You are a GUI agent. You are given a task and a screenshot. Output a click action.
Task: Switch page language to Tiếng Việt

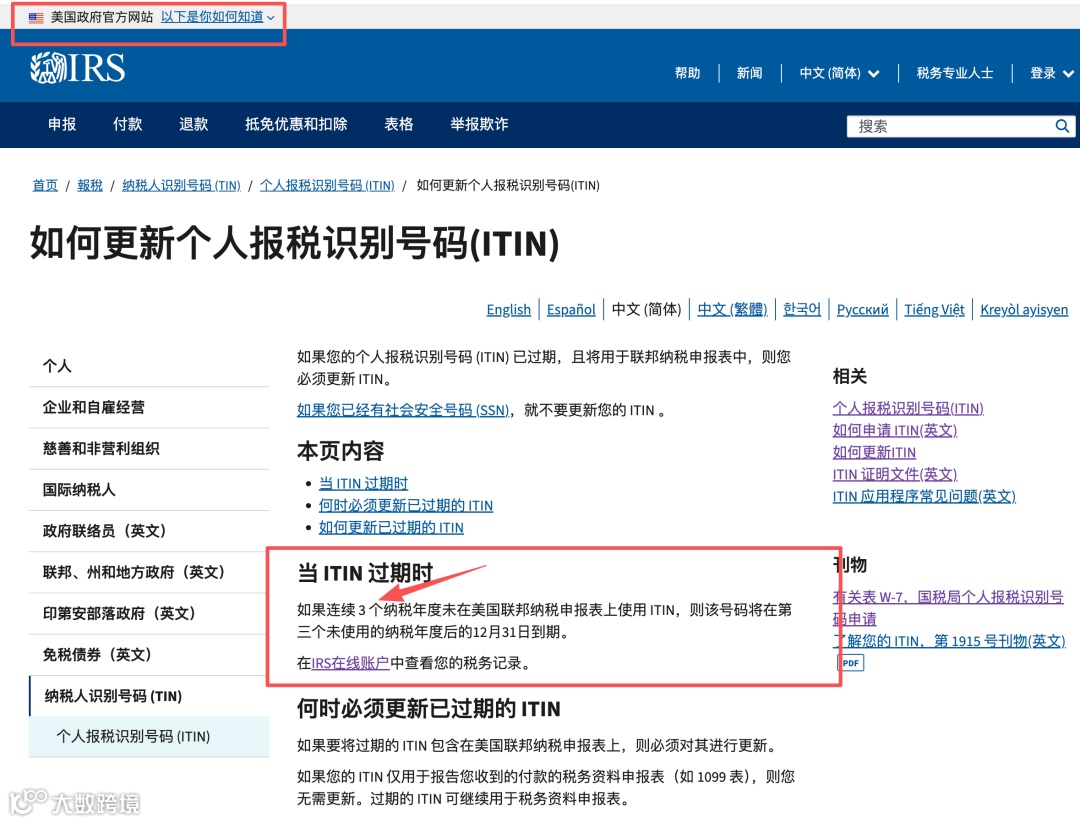(x=934, y=310)
